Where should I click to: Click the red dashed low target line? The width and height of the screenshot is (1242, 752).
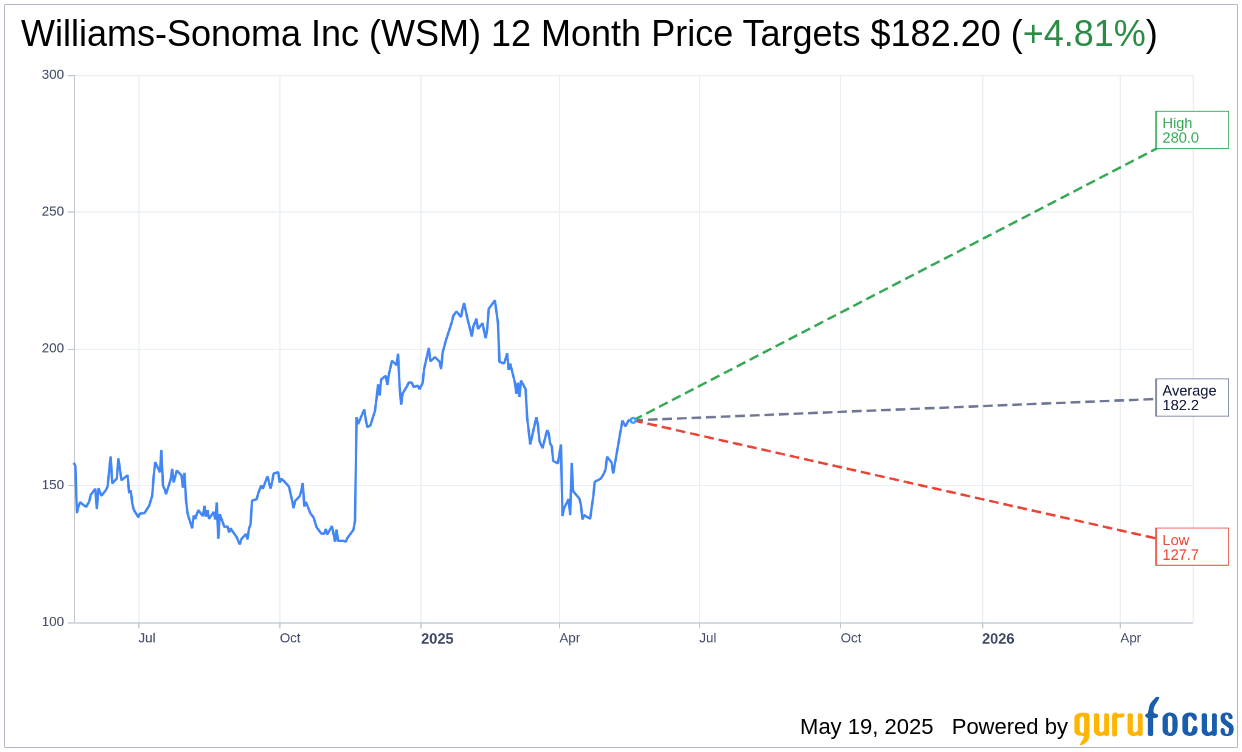pos(895,479)
